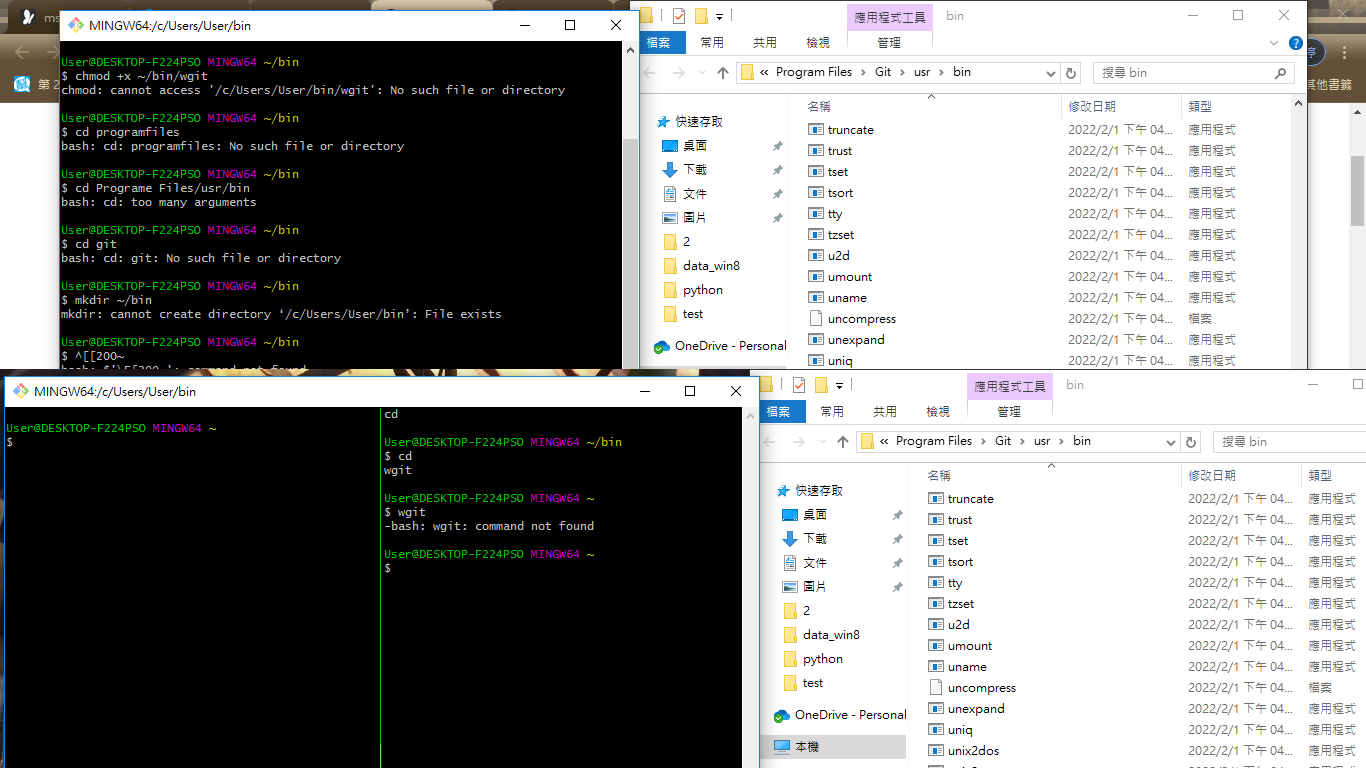Click the 下載 pin icon in the front Explorer sidebar
1366x768 pixels.
click(897, 539)
